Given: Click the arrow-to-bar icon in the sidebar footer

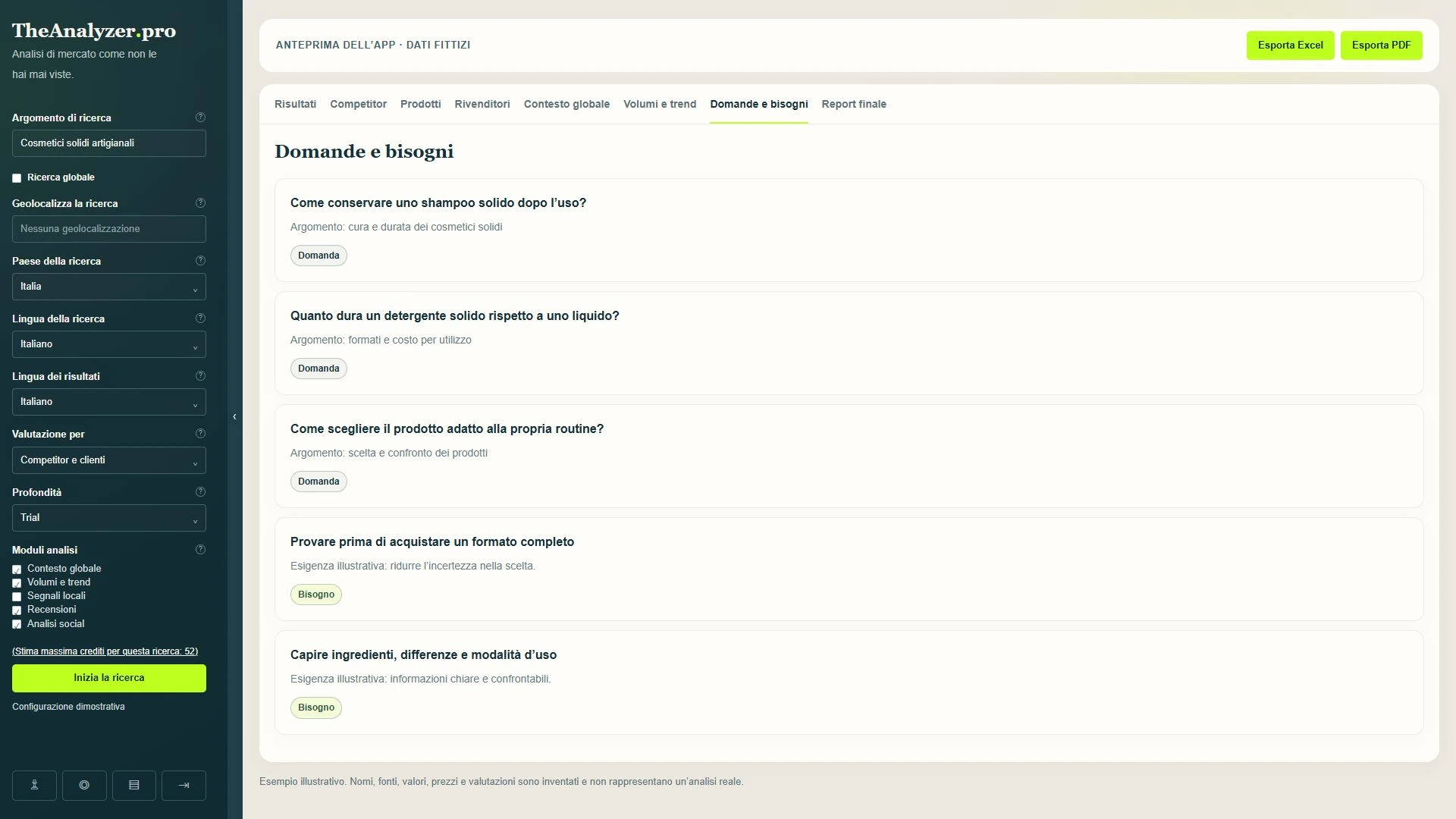Looking at the screenshot, I should coord(184,786).
